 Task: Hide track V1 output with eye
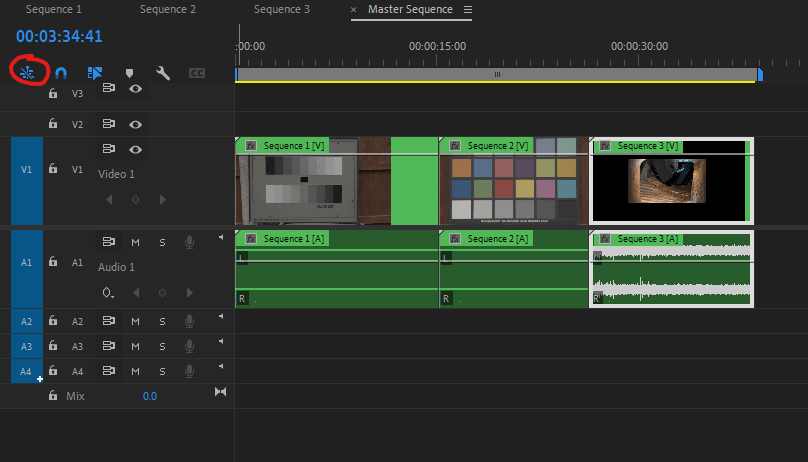pyautogui.click(x=135, y=149)
